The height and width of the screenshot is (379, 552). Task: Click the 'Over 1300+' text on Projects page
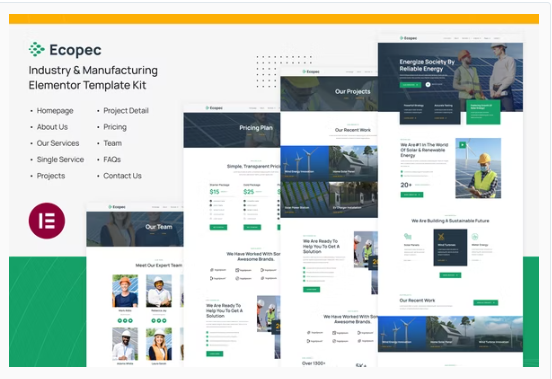[x=314, y=363]
